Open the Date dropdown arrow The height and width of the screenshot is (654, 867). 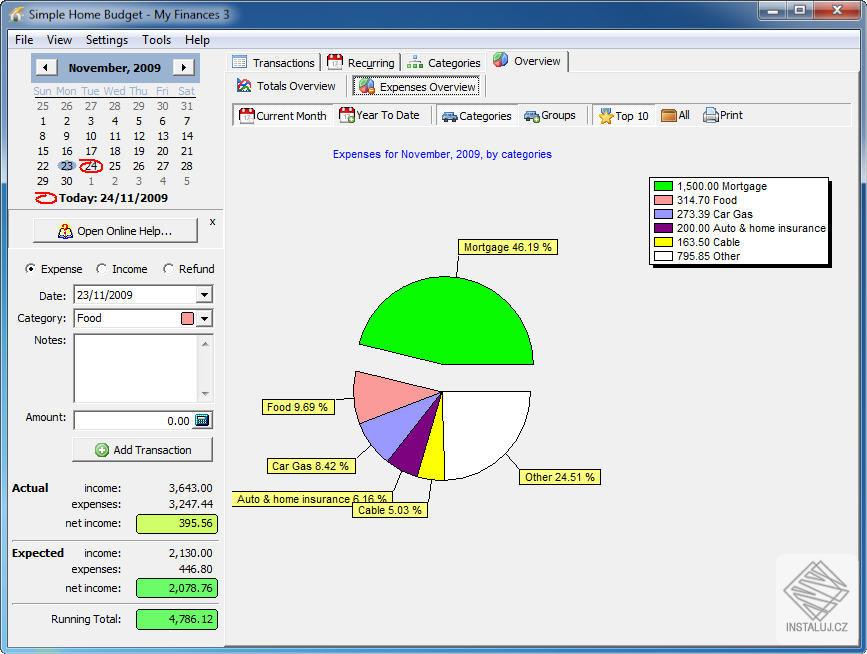pyautogui.click(x=204, y=295)
